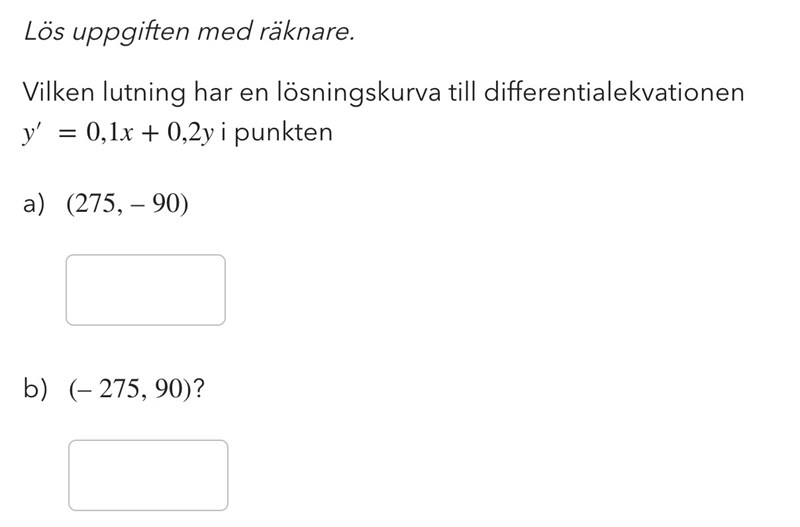Click the point (275, – 90)
Image resolution: width=800 pixels, height=527 pixels.
(x=127, y=204)
